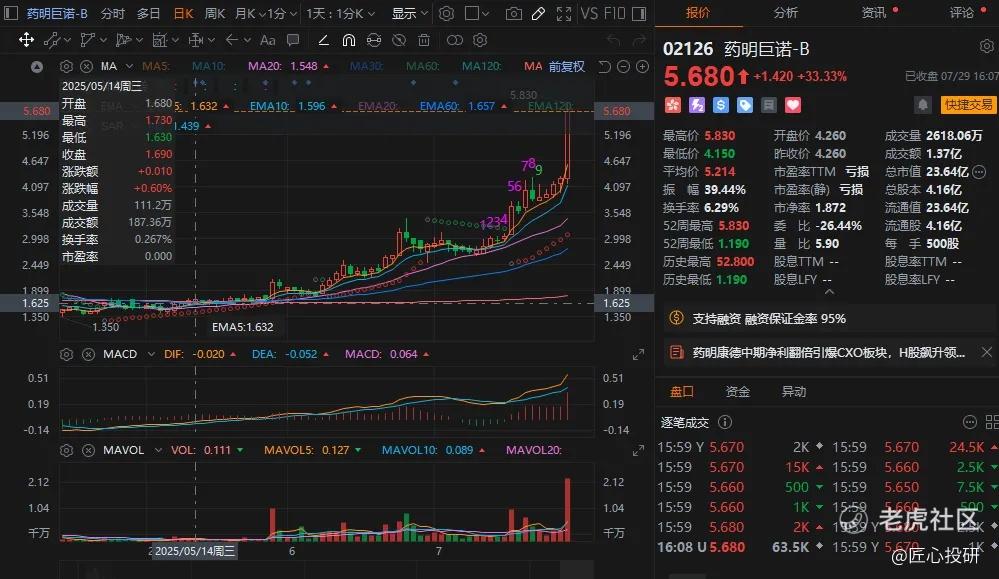The image size is (999, 579).
Task: Select the 周K weekly candlestick tab
Action: pyautogui.click(x=215, y=13)
